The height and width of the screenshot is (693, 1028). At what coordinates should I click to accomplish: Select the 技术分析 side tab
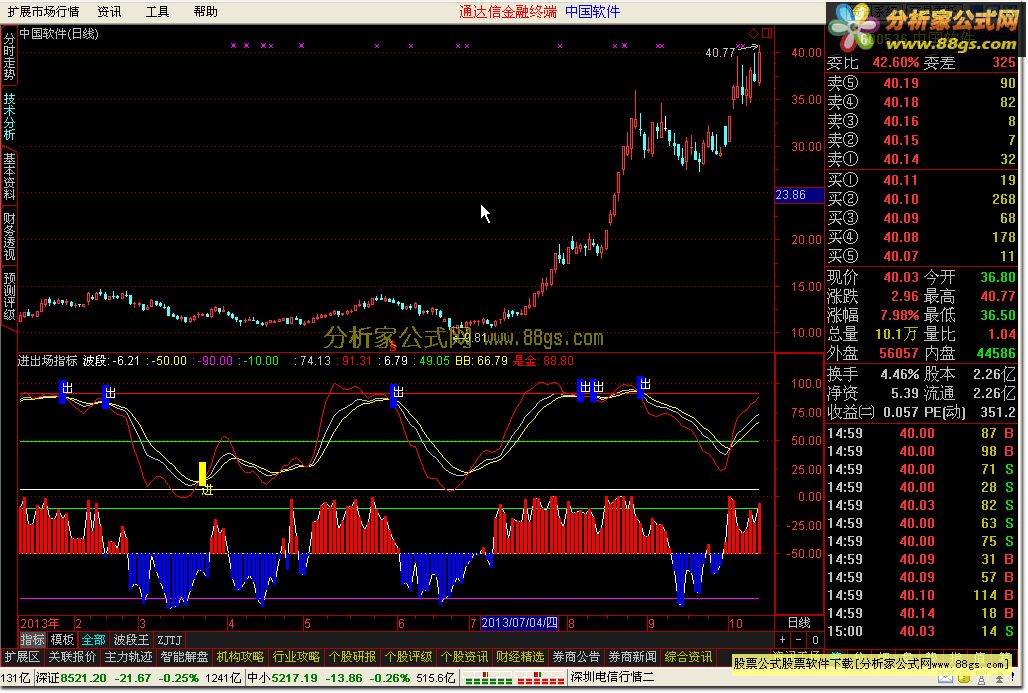9,116
